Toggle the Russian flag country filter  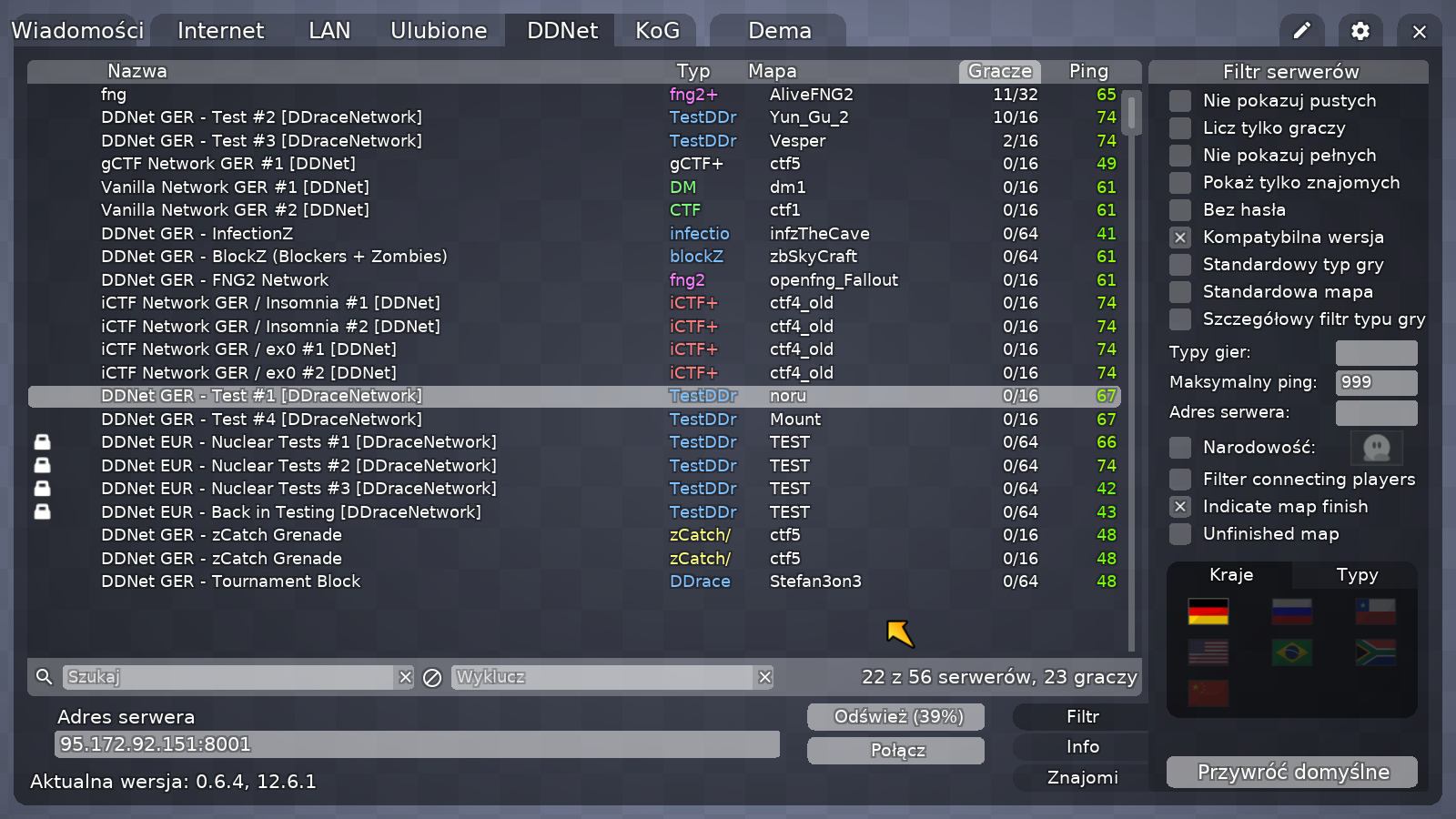pyautogui.click(x=1291, y=612)
